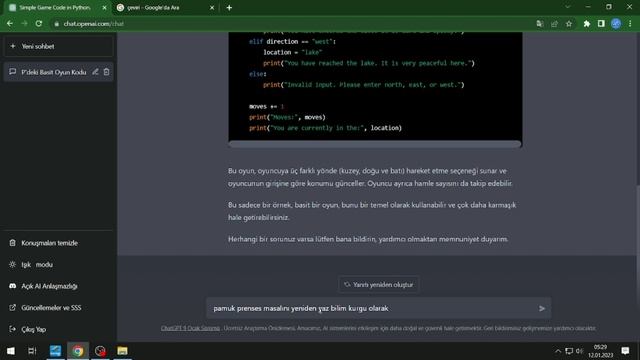The height and width of the screenshot is (360, 640).
Task: Open the Extensions puzzle icon
Action: coord(587,24)
